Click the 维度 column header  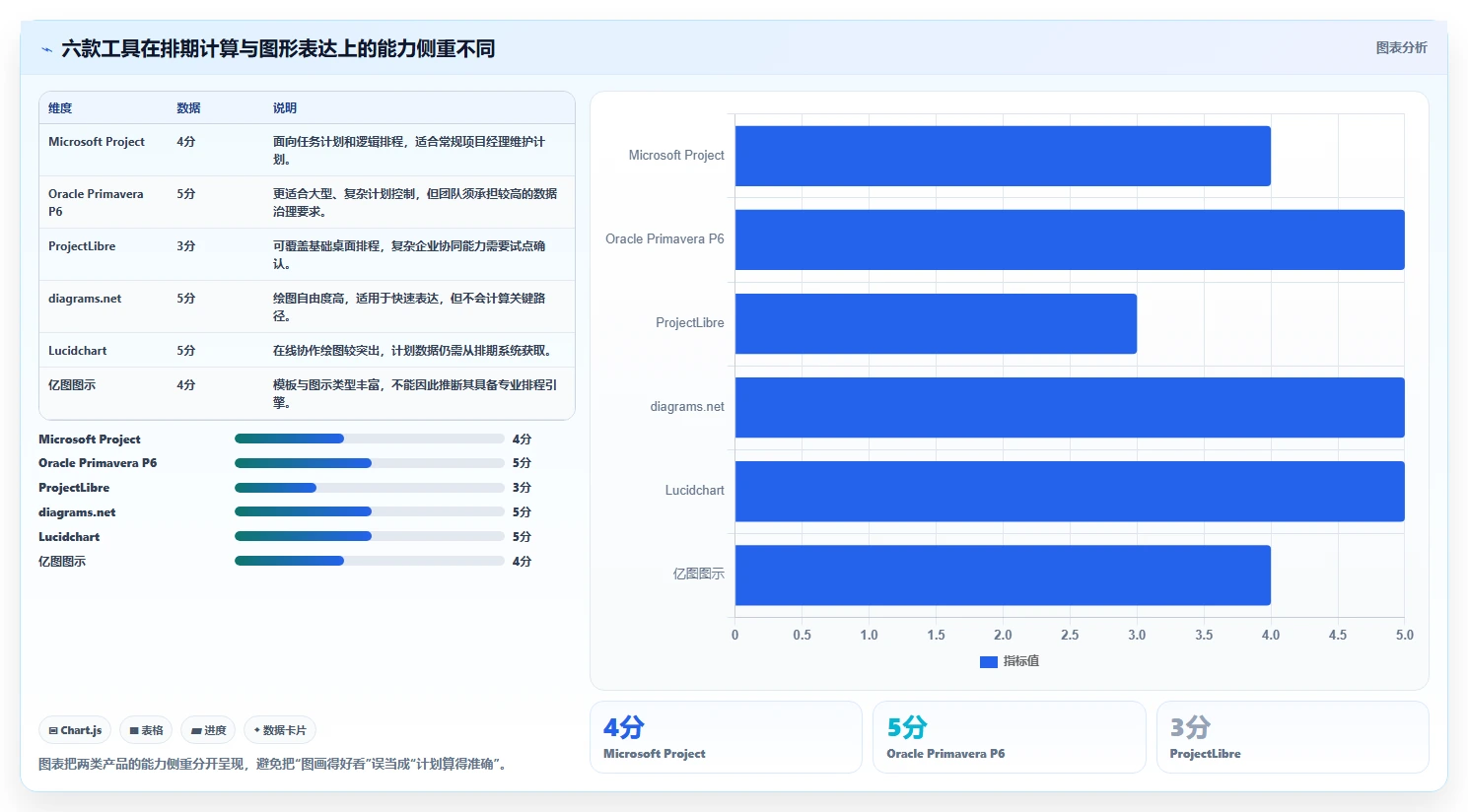point(60,108)
